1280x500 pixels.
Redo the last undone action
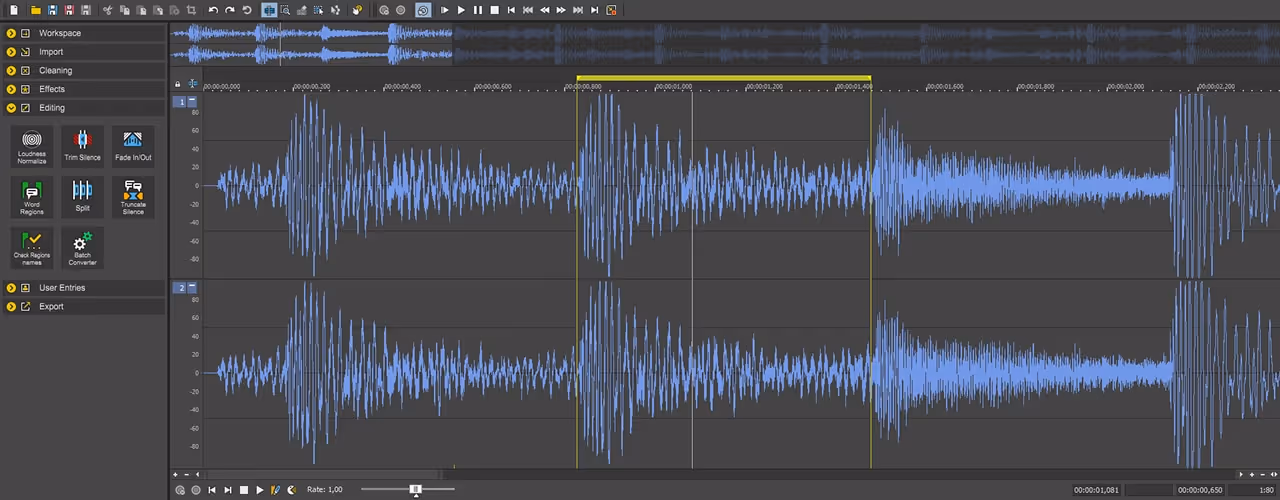[229, 10]
